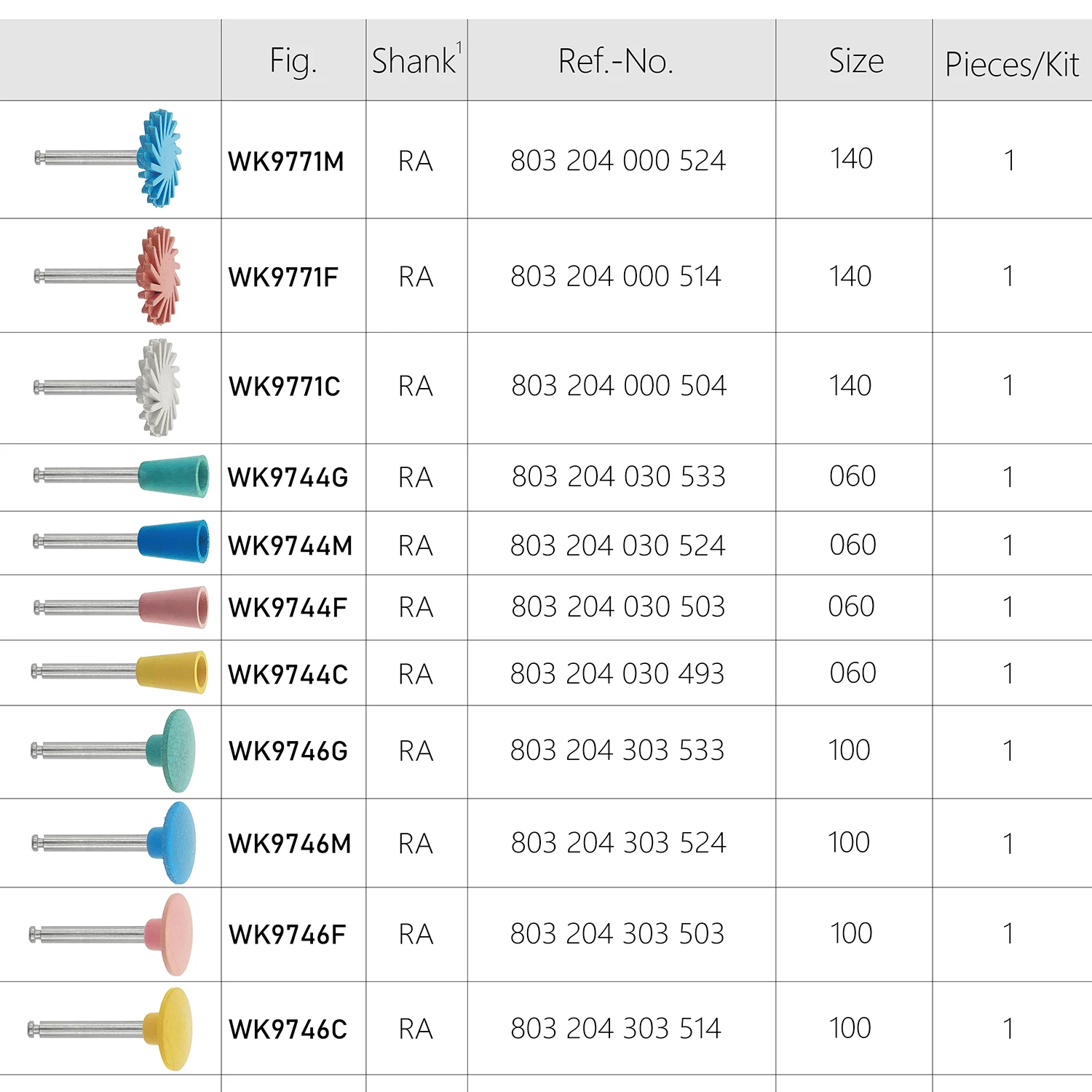Select the WK9746C figure label
Image resolution: width=1092 pixels, height=1092 pixels.
[288, 1029]
